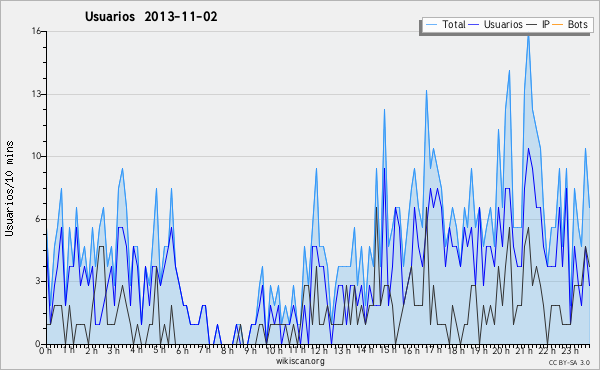Click the '23 h' x-axis label
The image size is (600, 370).
(569, 350)
